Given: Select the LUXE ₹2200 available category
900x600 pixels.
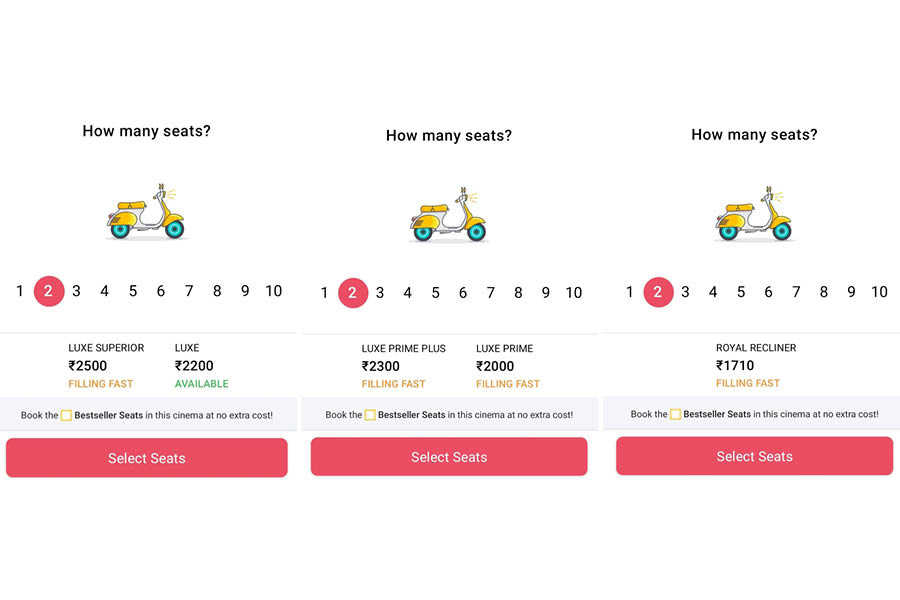Looking at the screenshot, I should point(201,366).
